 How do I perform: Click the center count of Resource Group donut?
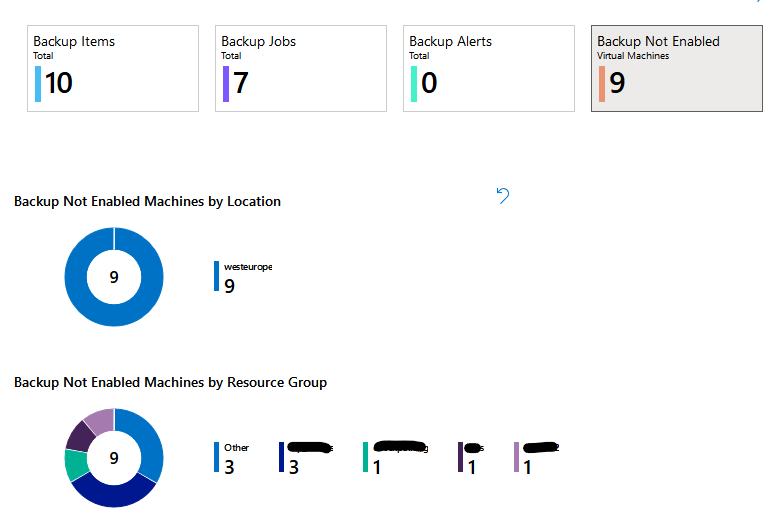[x=114, y=458]
